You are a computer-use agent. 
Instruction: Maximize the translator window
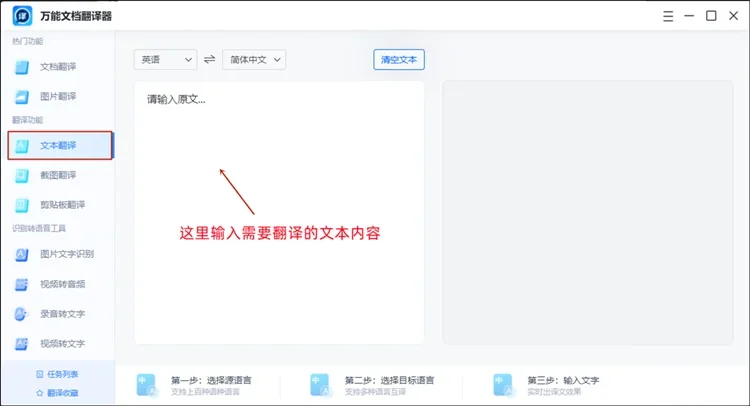pyautogui.click(x=711, y=16)
